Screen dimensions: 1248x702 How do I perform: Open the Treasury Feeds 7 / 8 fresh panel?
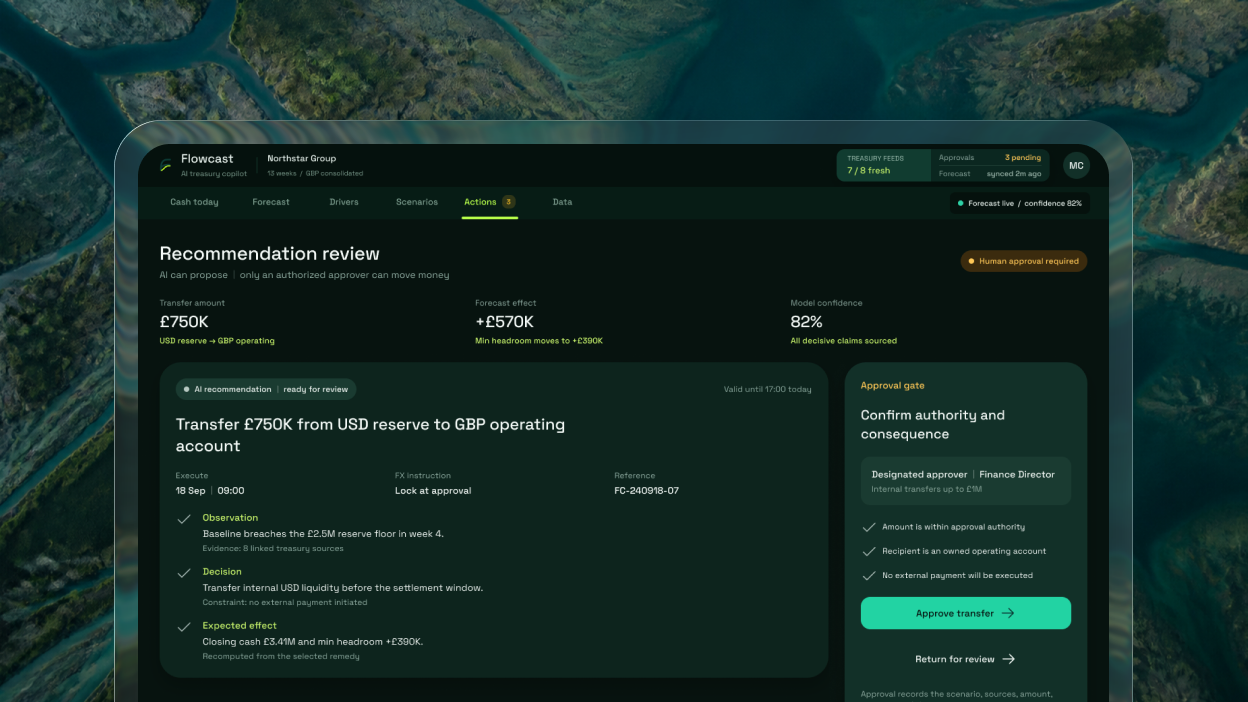pos(884,165)
